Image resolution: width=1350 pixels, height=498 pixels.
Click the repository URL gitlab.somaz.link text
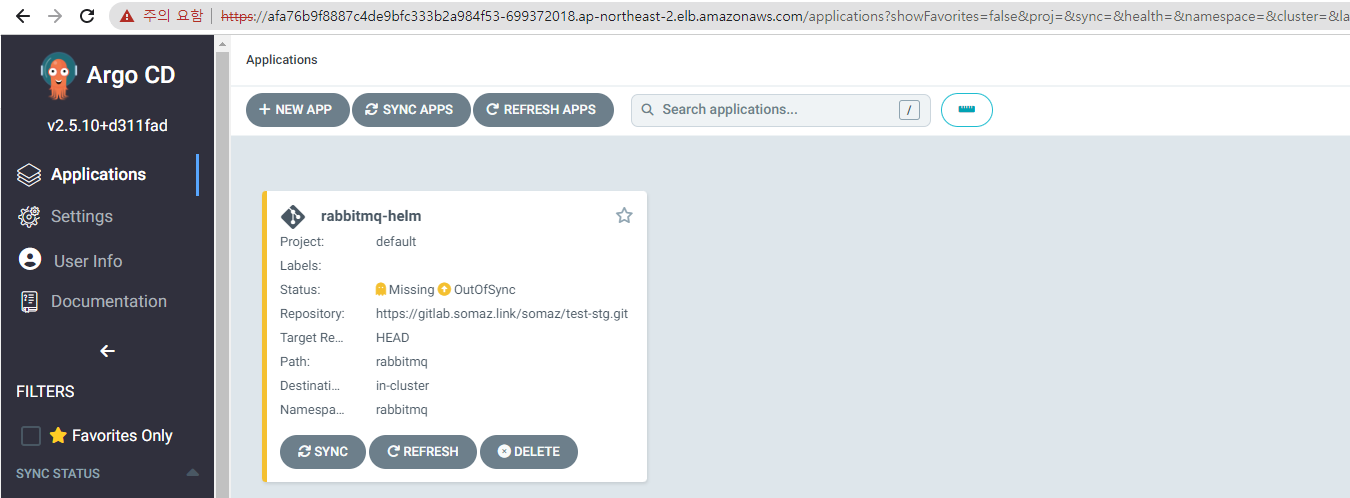502,313
